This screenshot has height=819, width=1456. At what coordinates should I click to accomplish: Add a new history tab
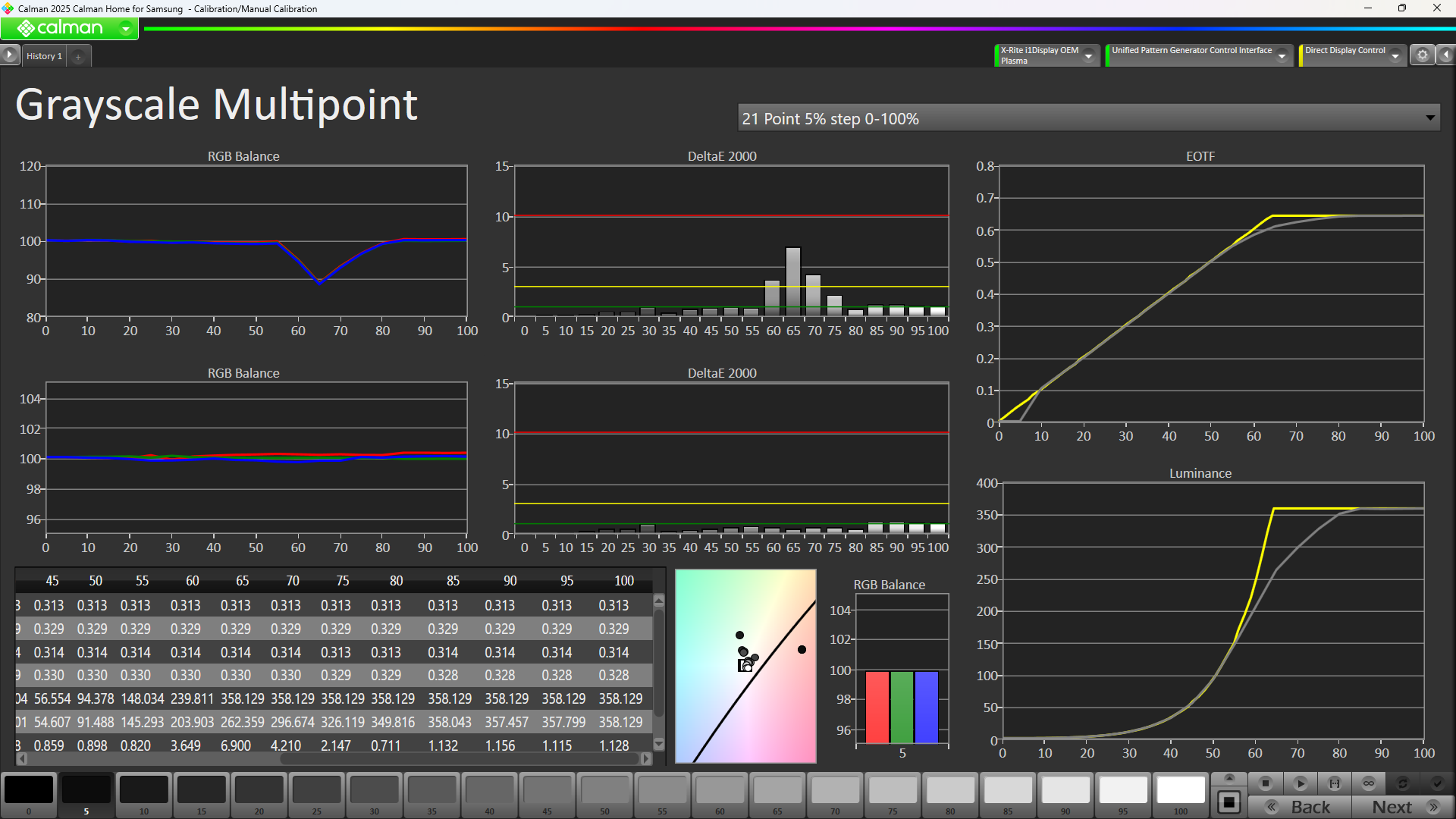click(78, 57)
